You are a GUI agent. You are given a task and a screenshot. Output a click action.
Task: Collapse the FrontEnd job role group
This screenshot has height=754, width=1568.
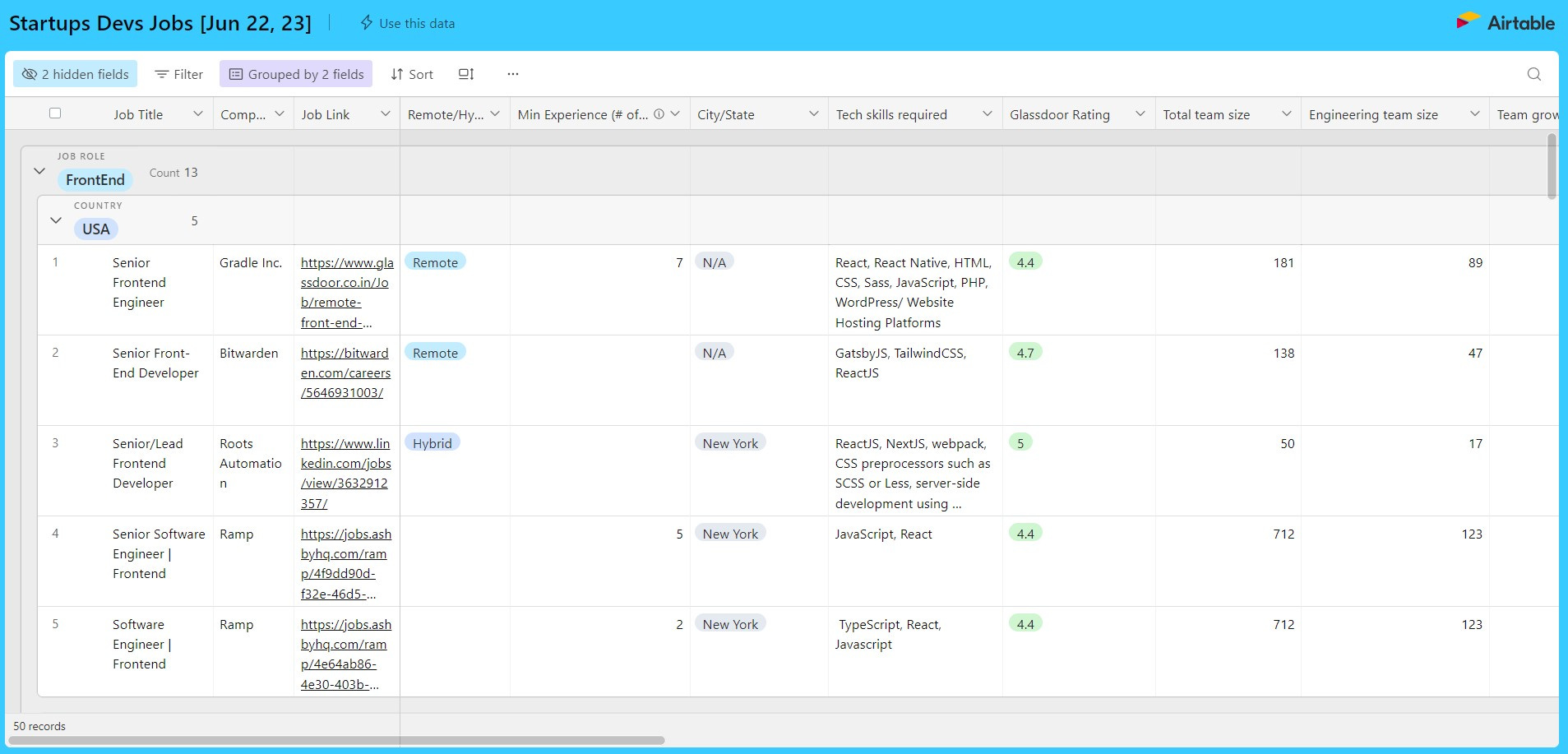(39, 171)
